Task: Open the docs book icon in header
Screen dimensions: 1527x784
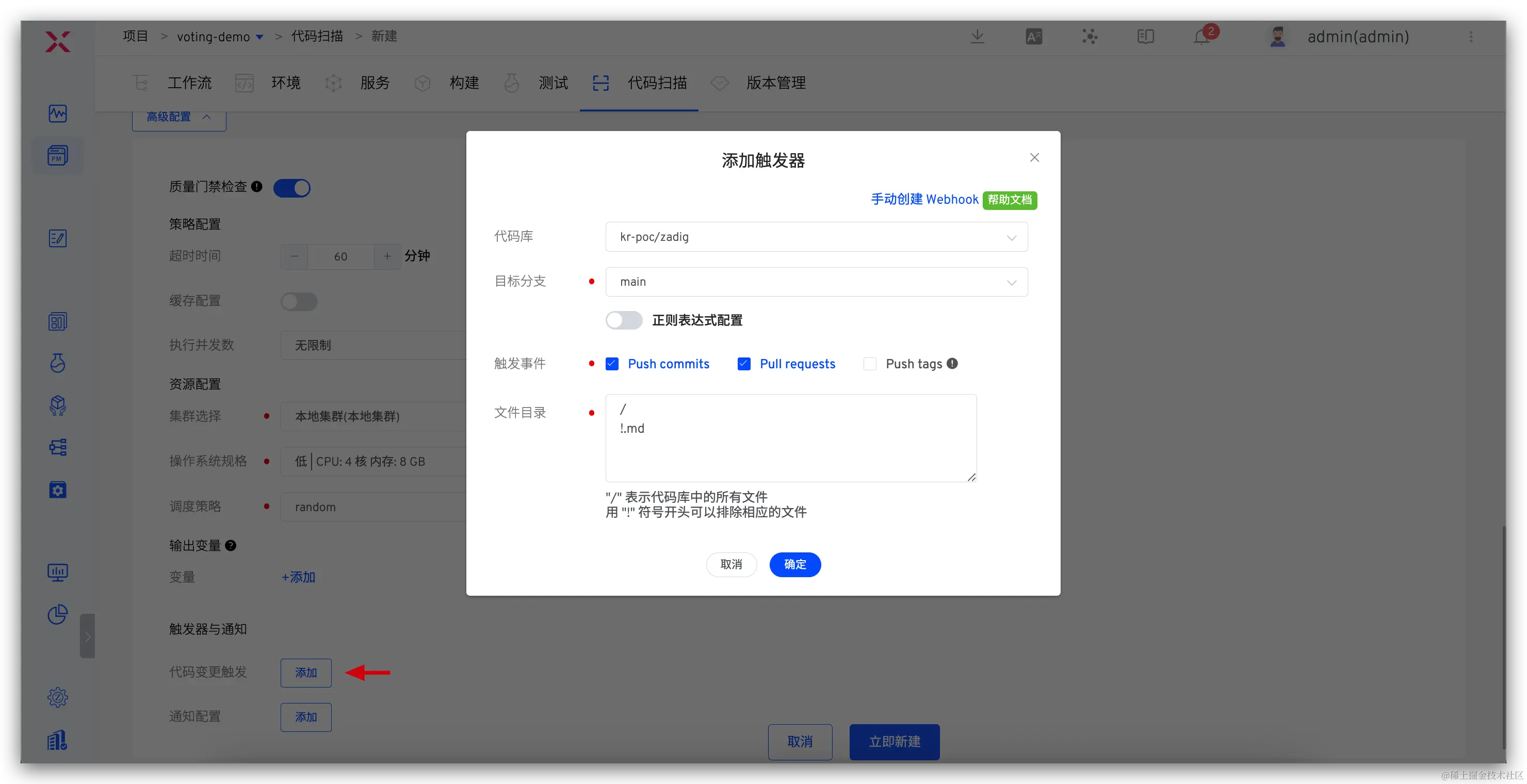Action: pyautogui.click(x=1145, y=37)
